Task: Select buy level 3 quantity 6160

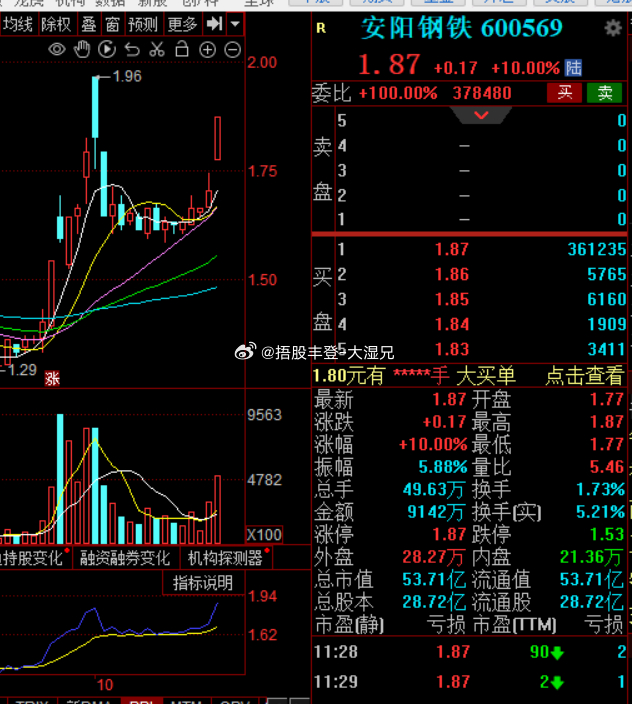Action: 606,300
